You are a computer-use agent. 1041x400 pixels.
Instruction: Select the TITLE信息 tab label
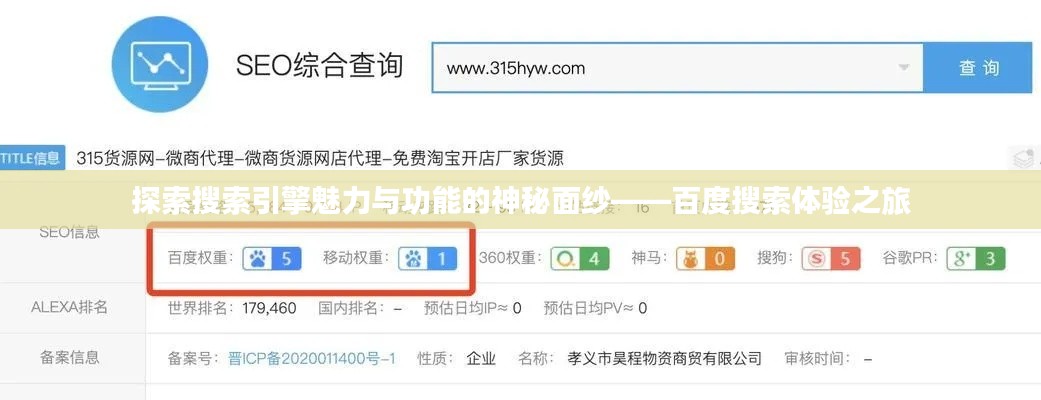31,158
